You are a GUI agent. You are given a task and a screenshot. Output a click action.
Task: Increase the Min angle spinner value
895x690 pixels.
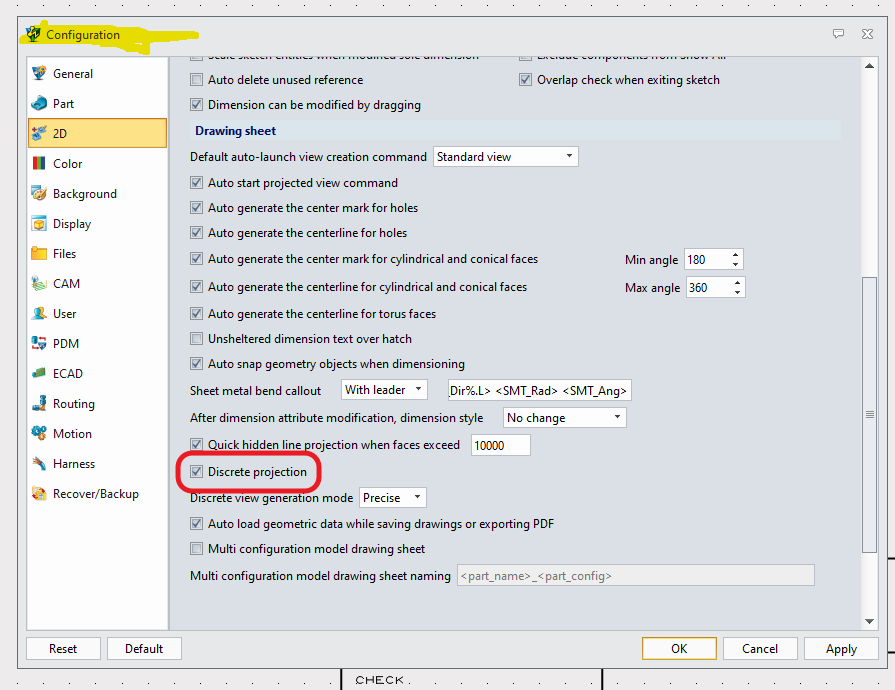pyautogui.click(x=736, y=255)
